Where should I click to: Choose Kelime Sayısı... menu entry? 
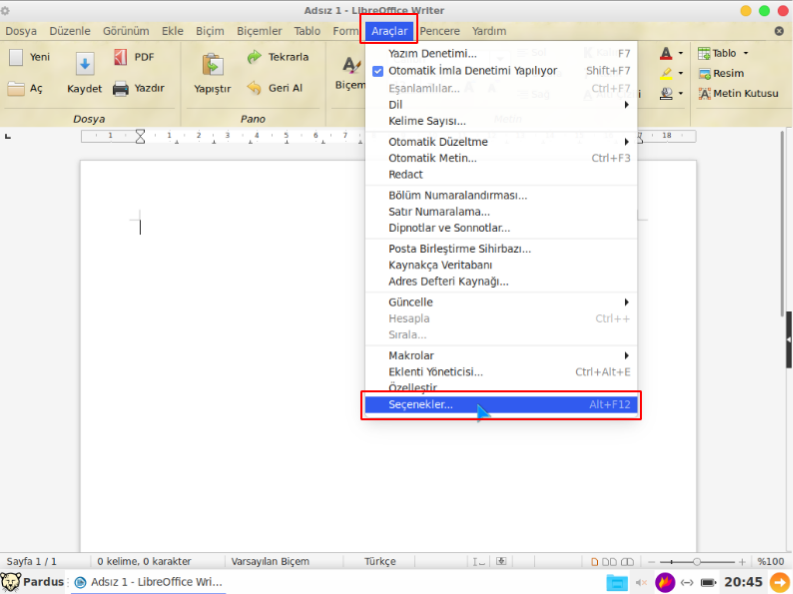point(501,121)
